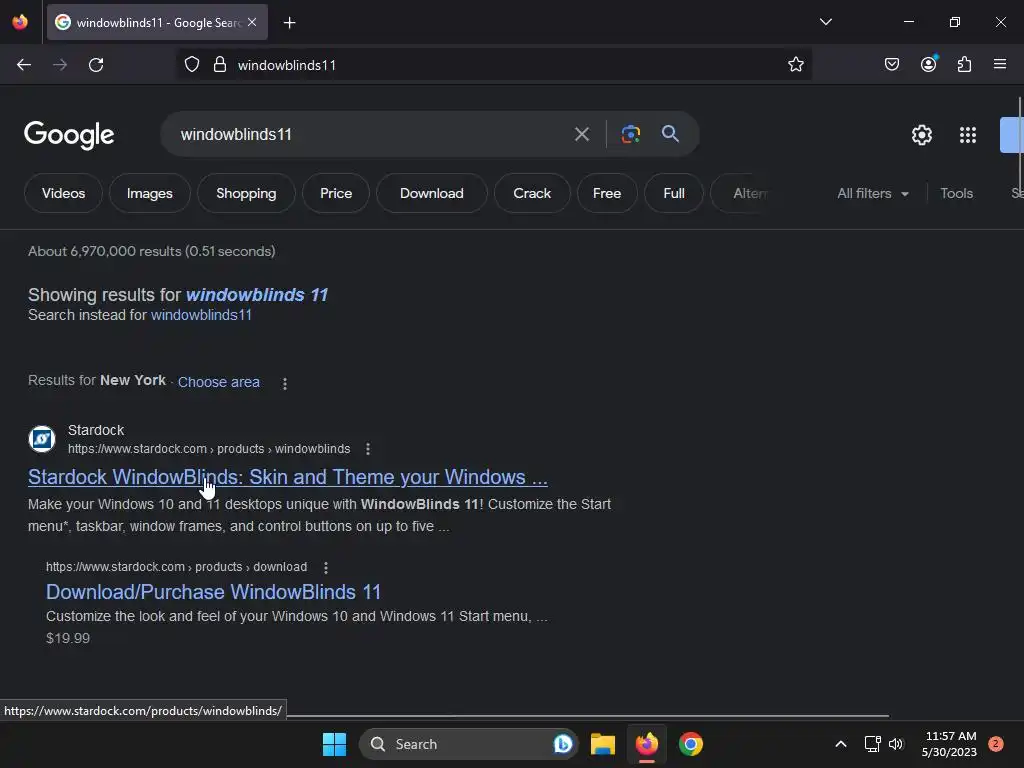Image resolution: width=1024 pixels, height=768 pixels.
Task: Open the Extensions puzzle icon
Action: pos(964,64)
